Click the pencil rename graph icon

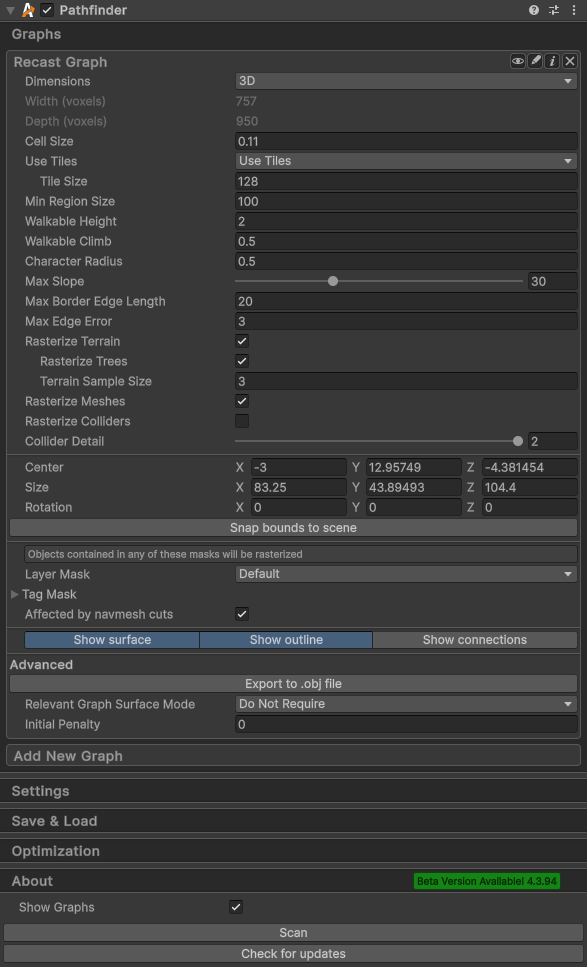click(535, 61)
